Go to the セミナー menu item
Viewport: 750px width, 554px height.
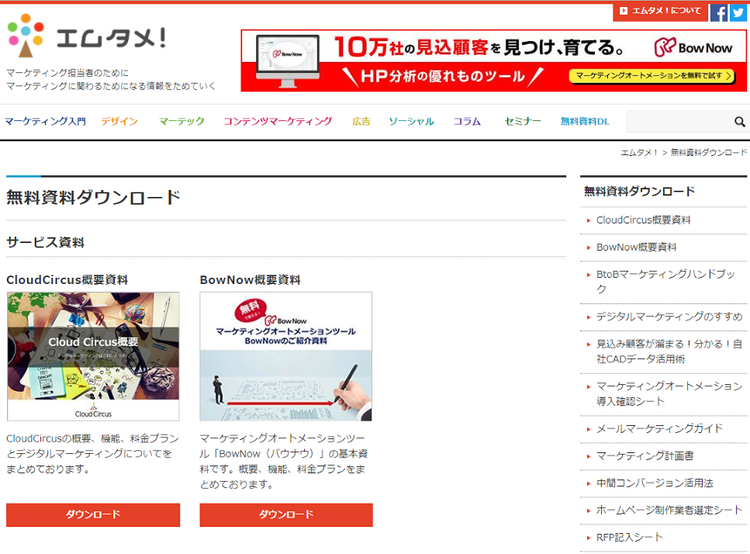tap(522, 122)
